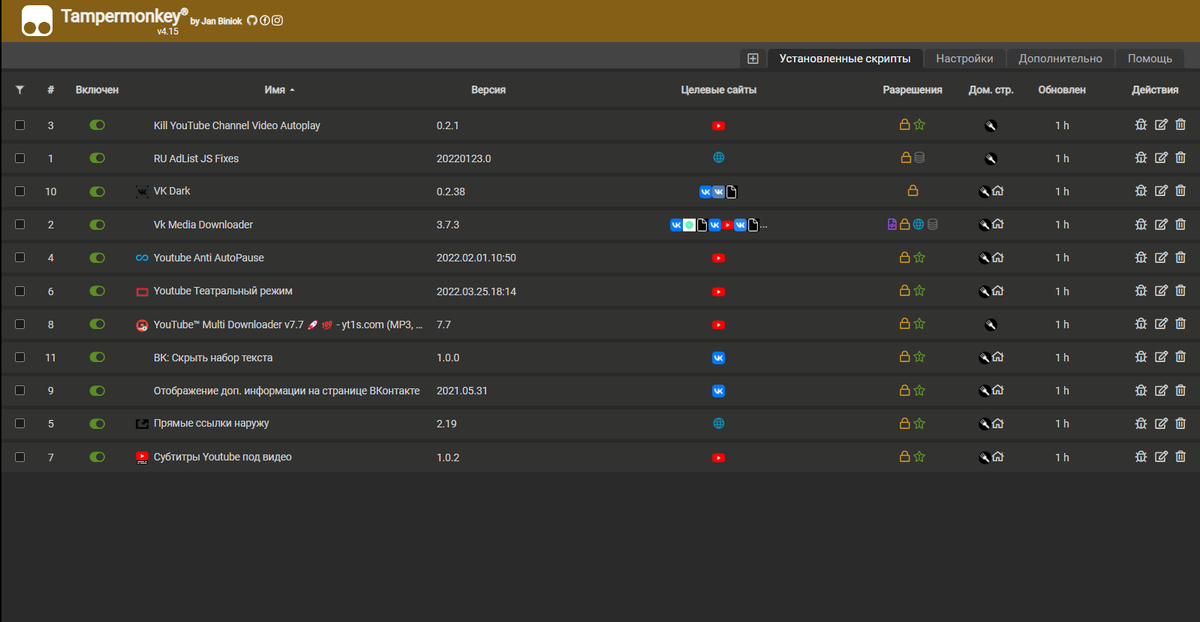Click the lock permission icon for VK Dark

click(912, 191)
